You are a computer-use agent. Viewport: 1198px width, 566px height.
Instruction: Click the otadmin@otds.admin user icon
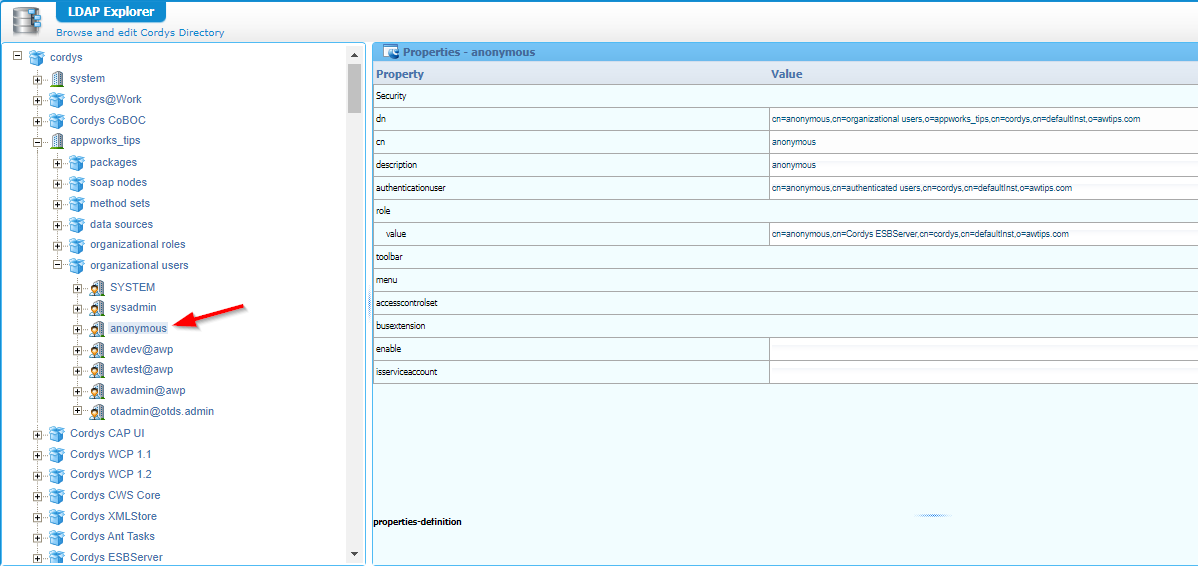97,412
